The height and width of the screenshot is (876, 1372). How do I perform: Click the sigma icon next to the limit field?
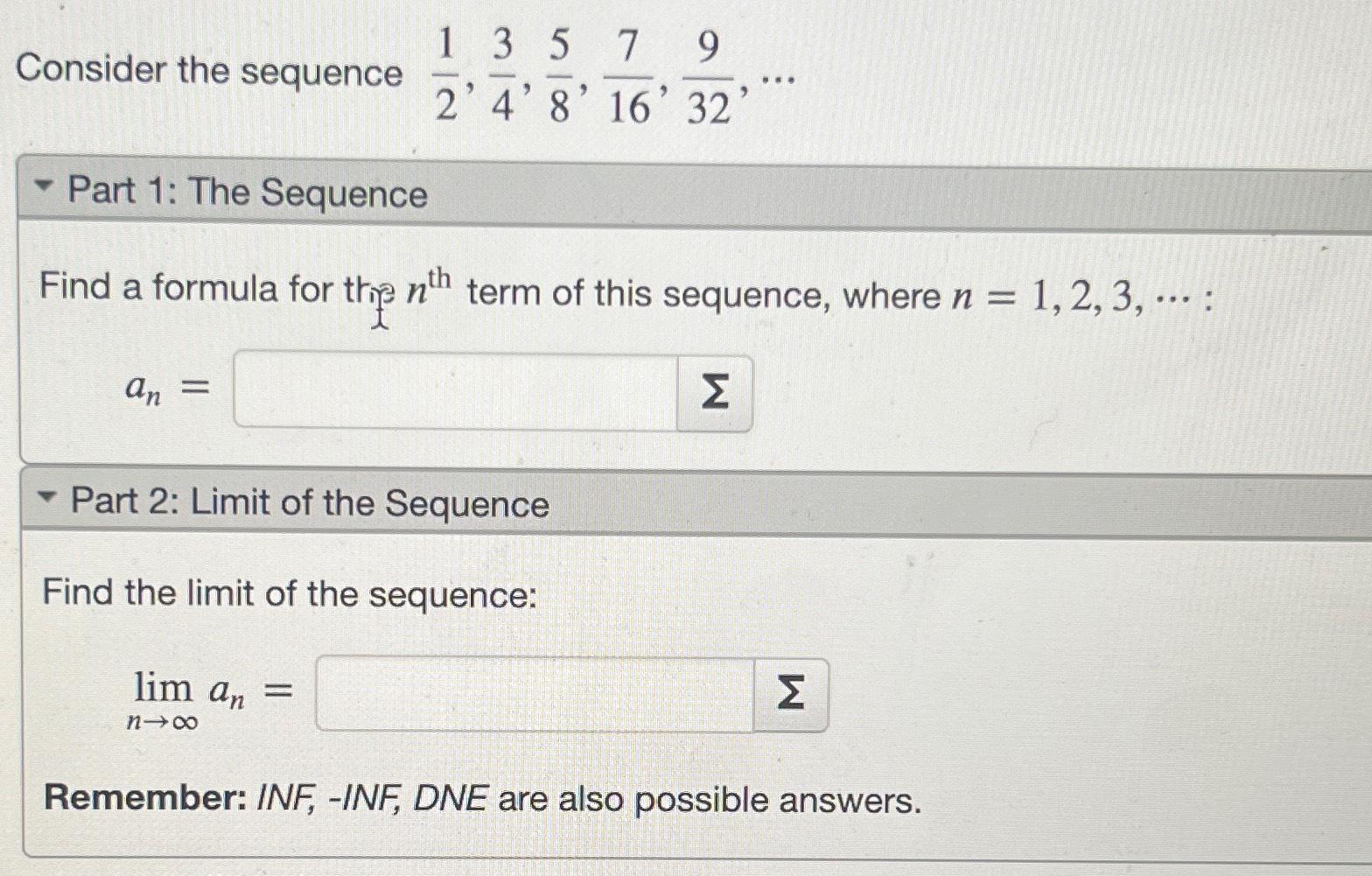click(792, 694)
